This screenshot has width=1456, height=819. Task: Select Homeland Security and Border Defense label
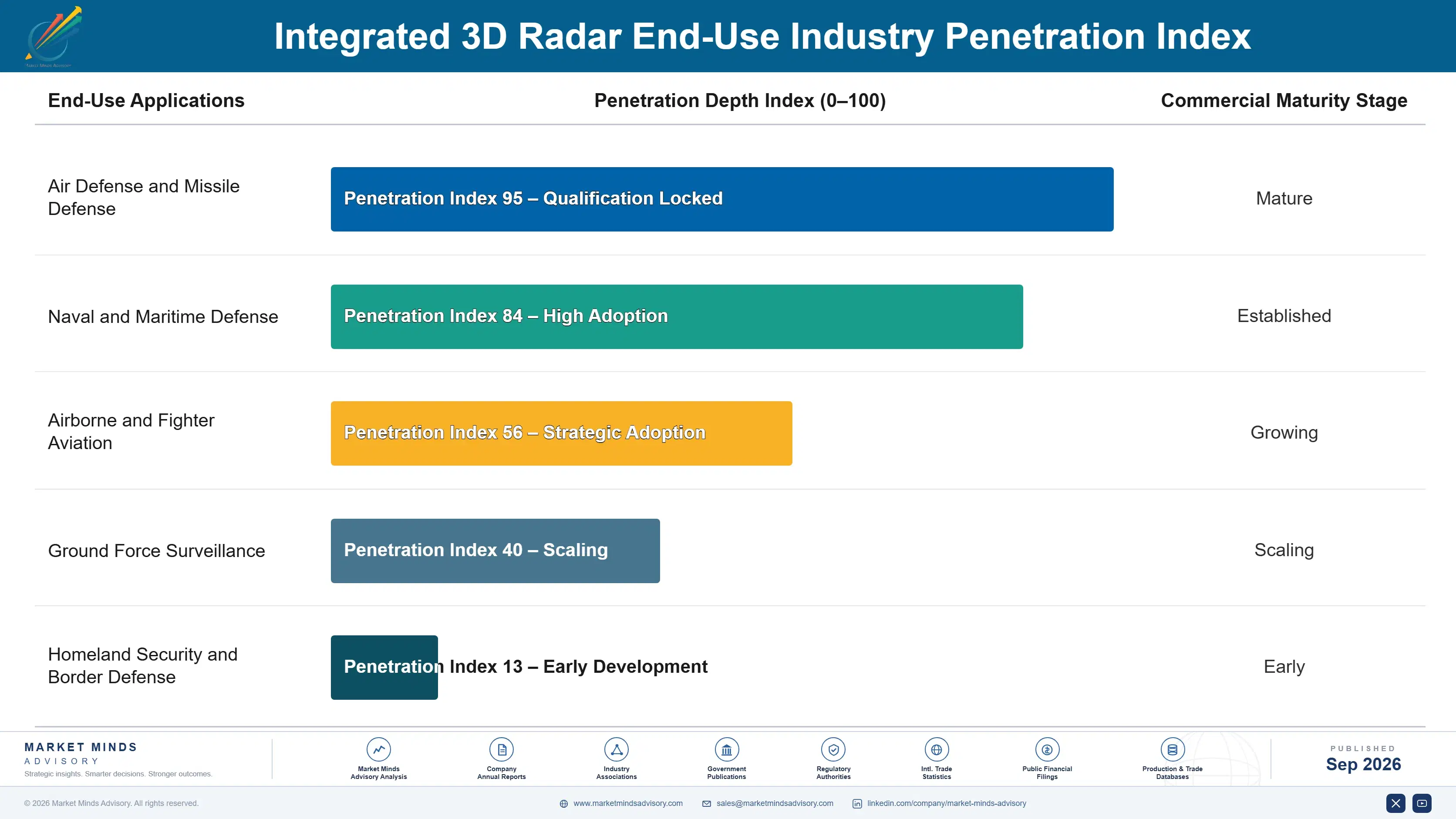tap(142, 665)
